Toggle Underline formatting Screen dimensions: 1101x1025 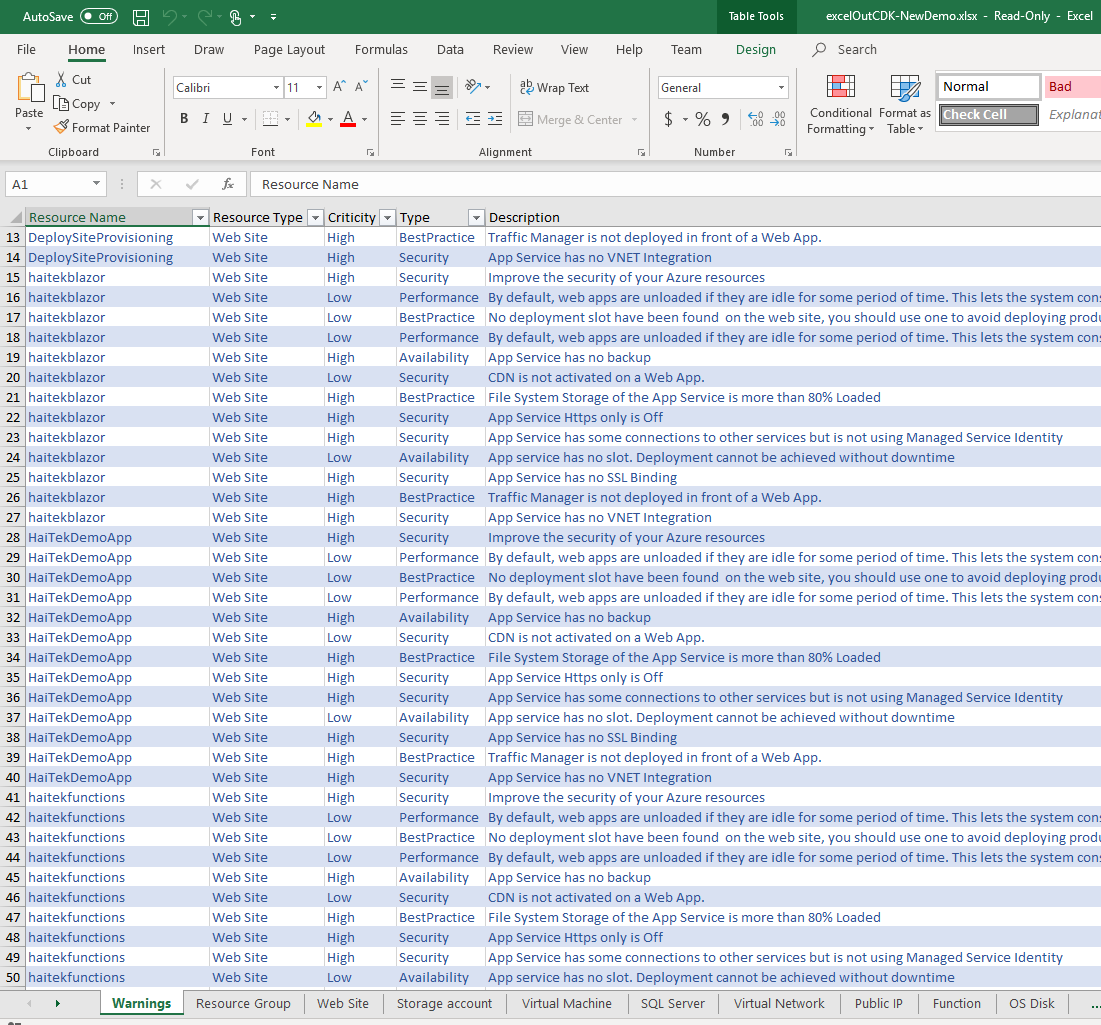pyautogui.click(x=228, y=119)
